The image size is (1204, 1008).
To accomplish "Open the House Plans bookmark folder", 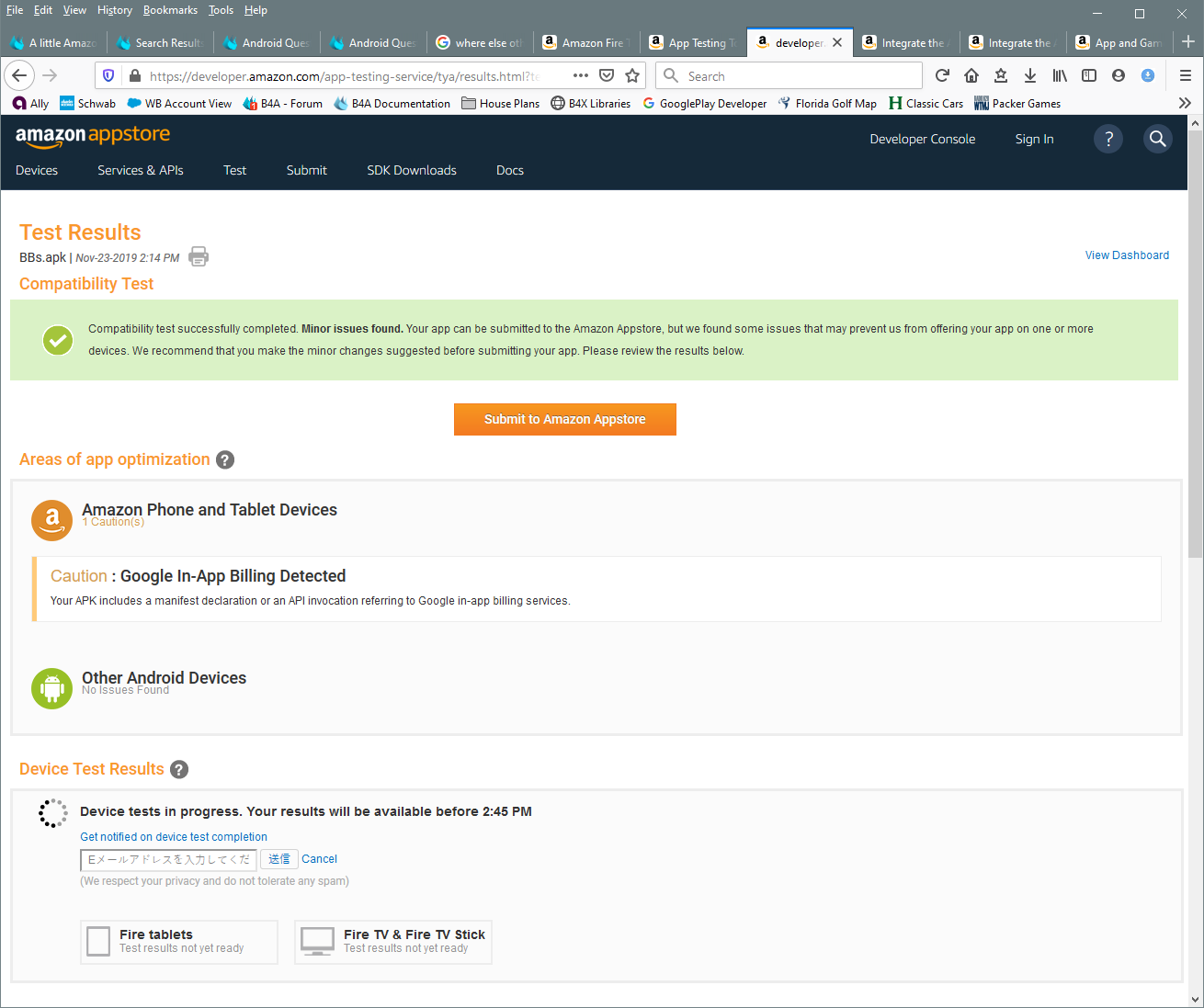I will tap(501, 103).
